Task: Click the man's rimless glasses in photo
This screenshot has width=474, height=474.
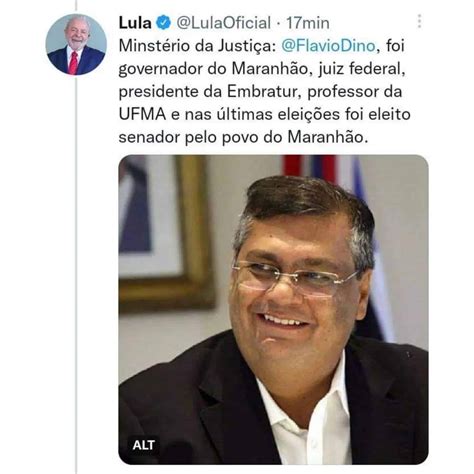Action: [x=295, y=276]
